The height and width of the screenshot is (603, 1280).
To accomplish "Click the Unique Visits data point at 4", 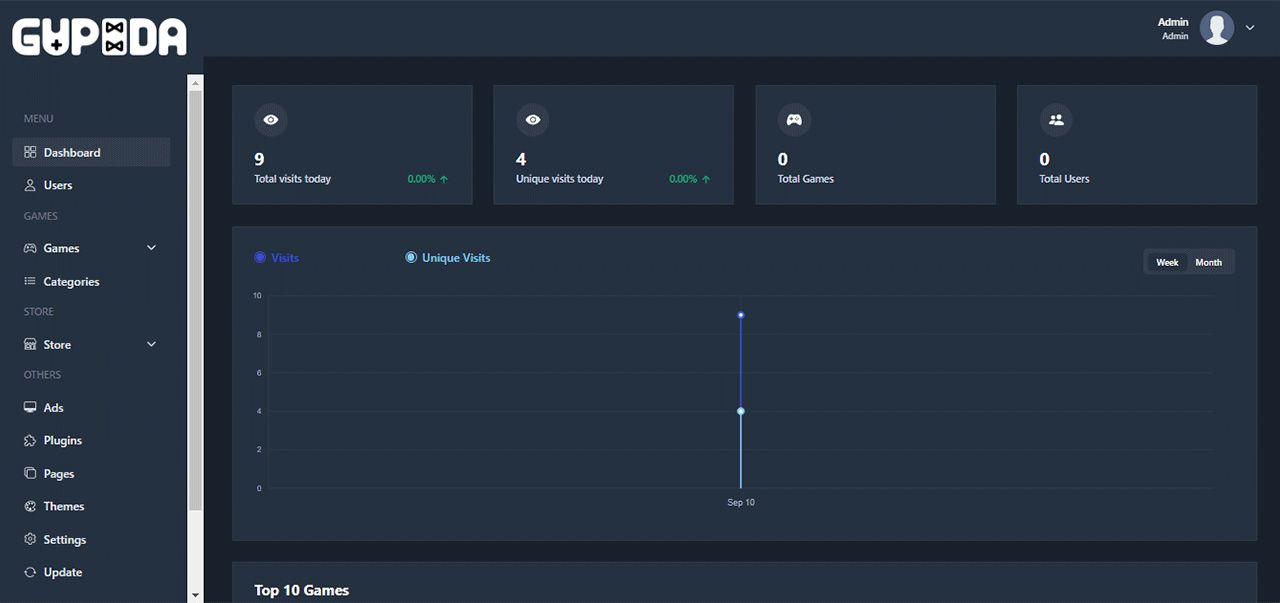I will [741, 411].
